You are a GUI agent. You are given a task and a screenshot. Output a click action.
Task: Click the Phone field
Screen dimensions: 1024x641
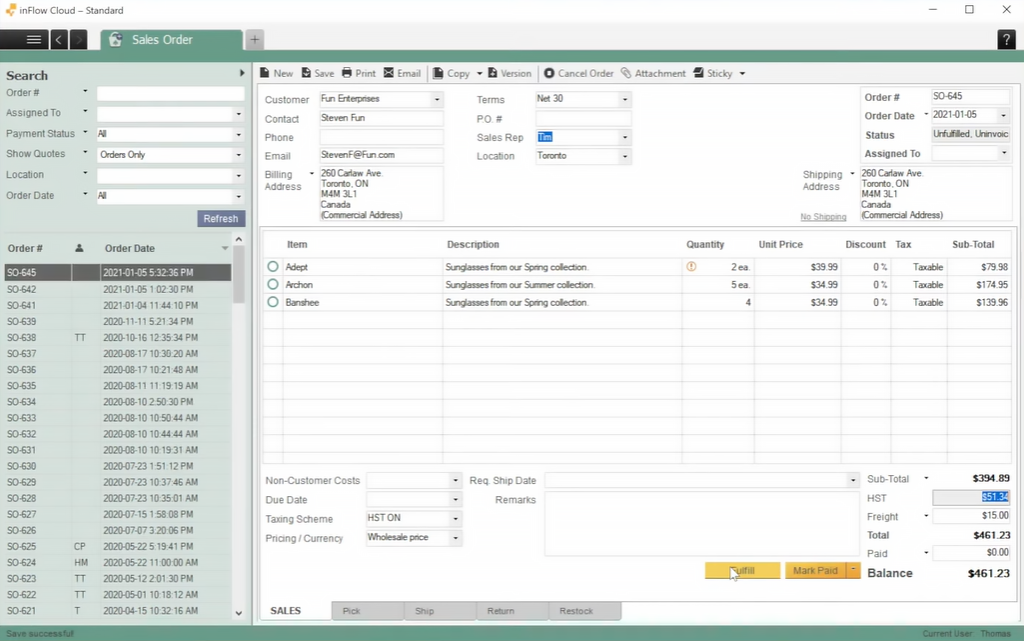point(381,137)
